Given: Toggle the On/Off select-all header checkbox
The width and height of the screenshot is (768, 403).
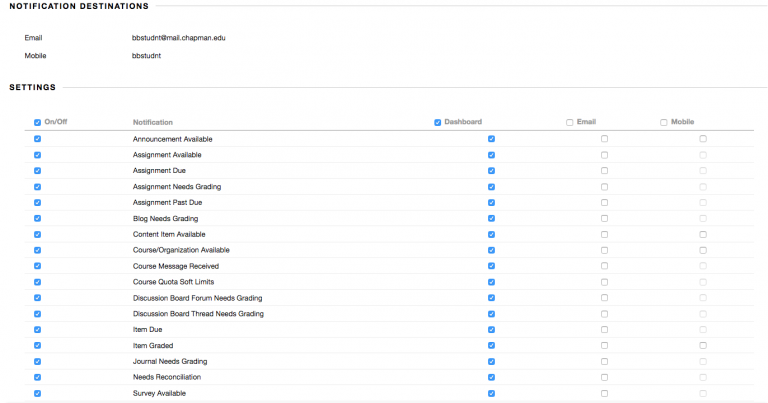Looking at the screenshot, I should click(38, 123).
